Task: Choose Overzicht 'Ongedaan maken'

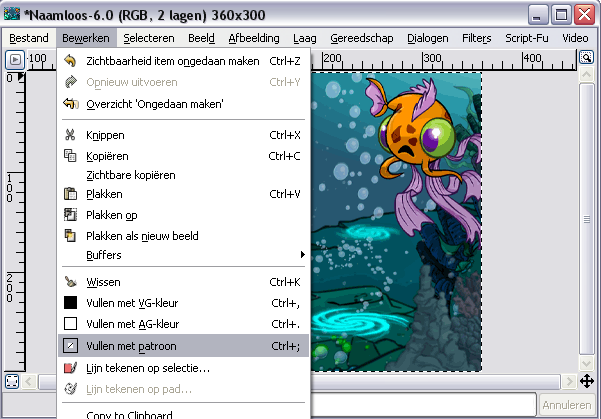Action: [184, 104]
